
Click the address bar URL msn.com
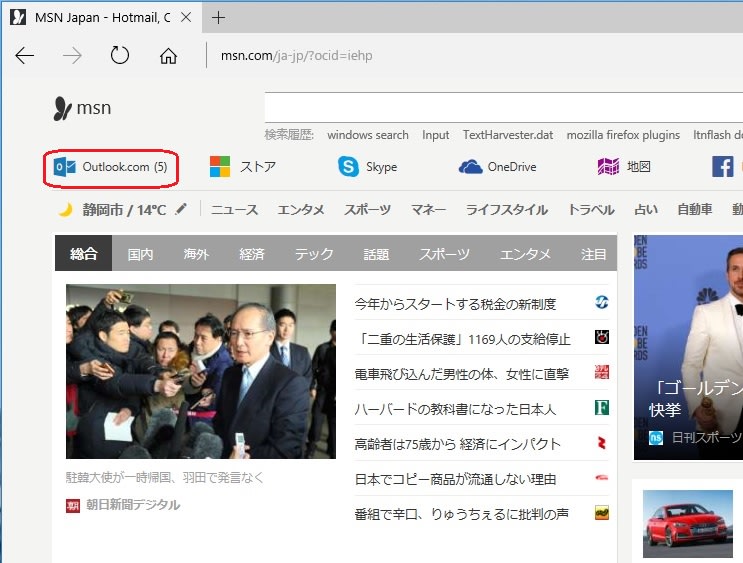click(297, 55)
